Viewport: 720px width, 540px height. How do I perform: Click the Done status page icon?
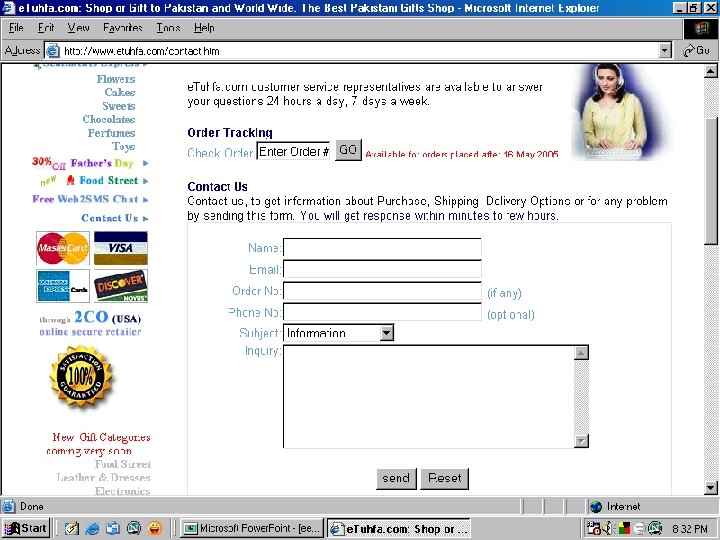[8, 506]
